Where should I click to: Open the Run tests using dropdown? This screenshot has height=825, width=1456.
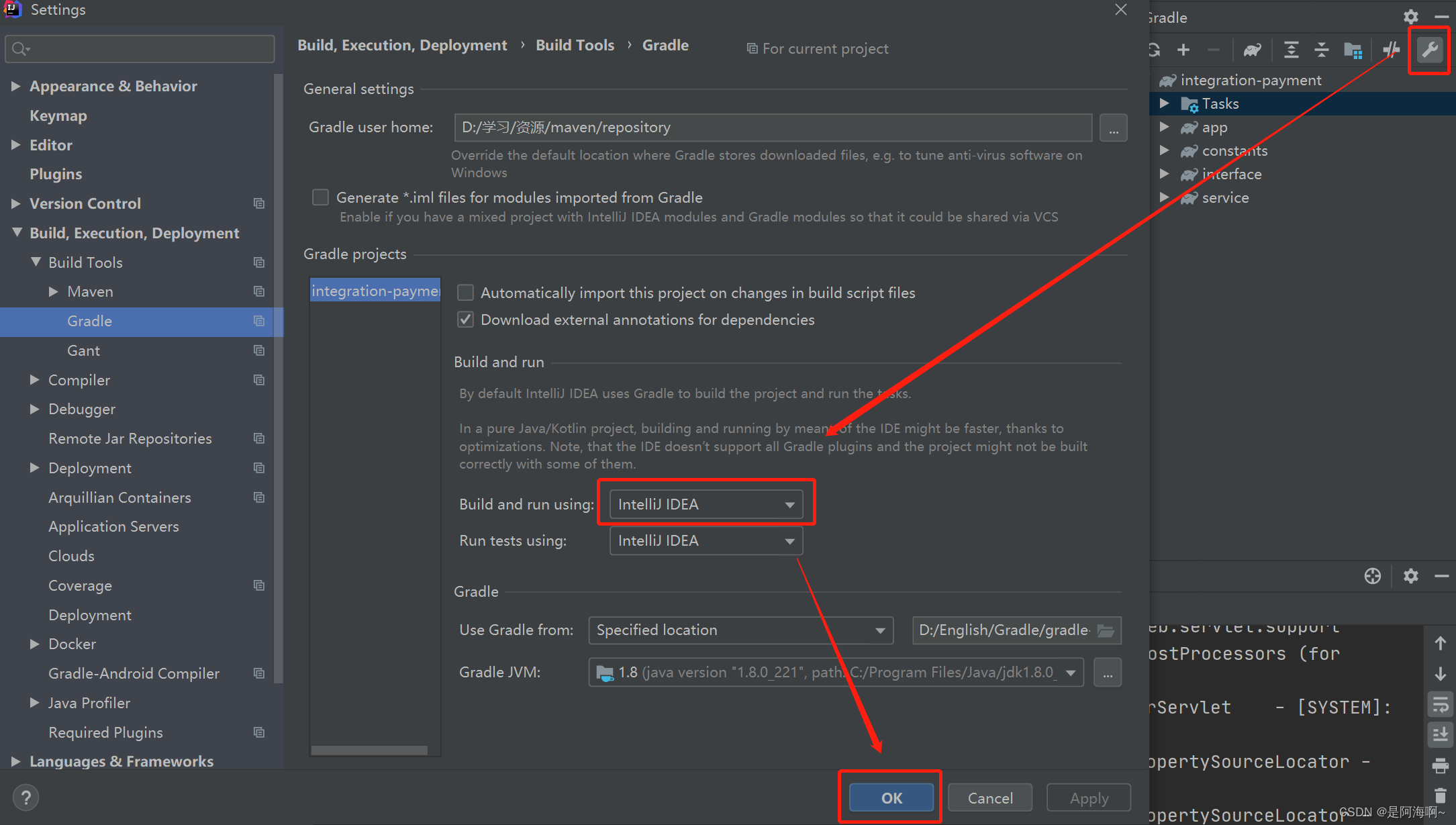pyautogui.click(x=706, y=541)
